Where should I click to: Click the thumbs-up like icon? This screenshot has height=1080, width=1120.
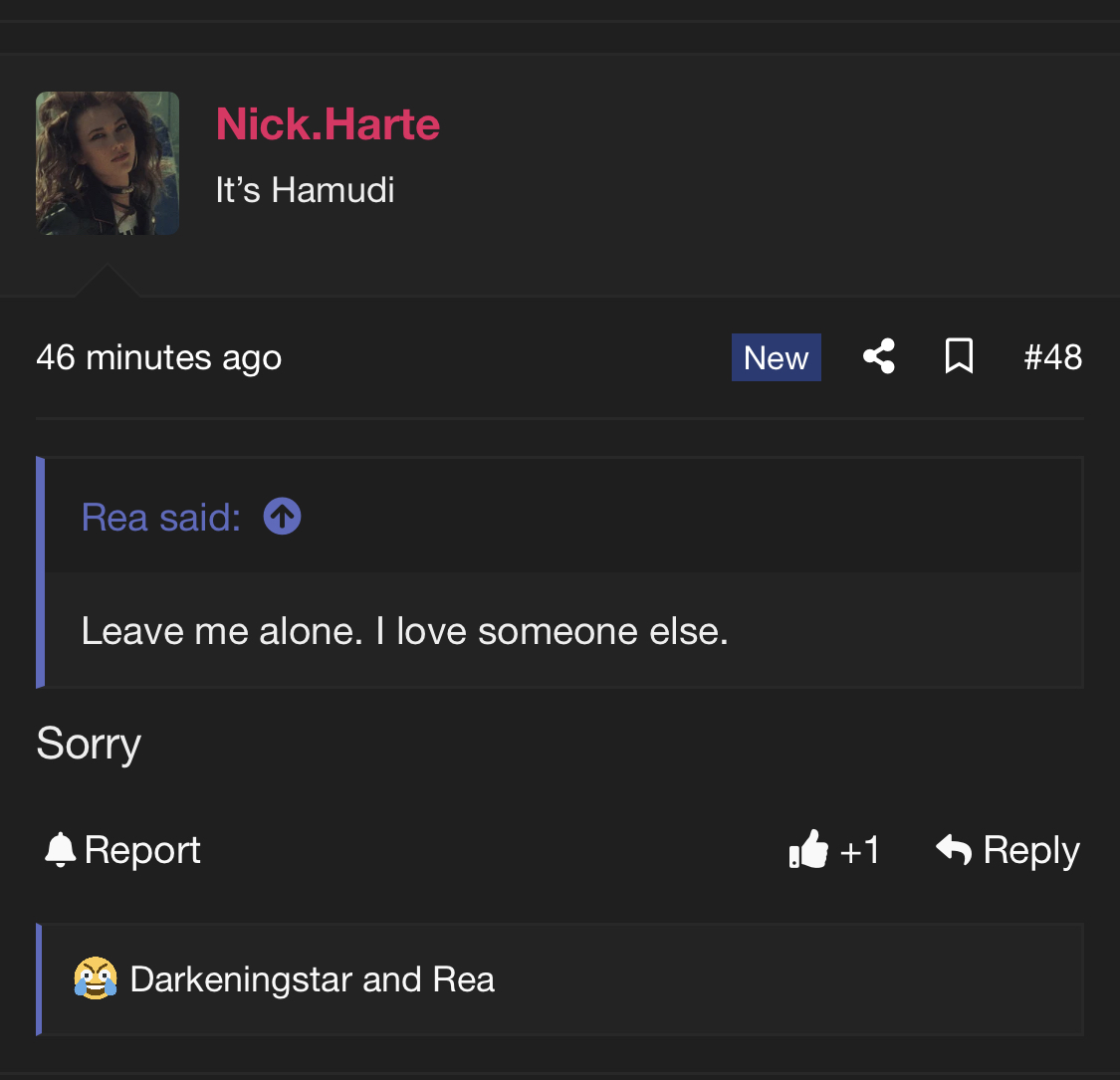(x=808, y=850)
